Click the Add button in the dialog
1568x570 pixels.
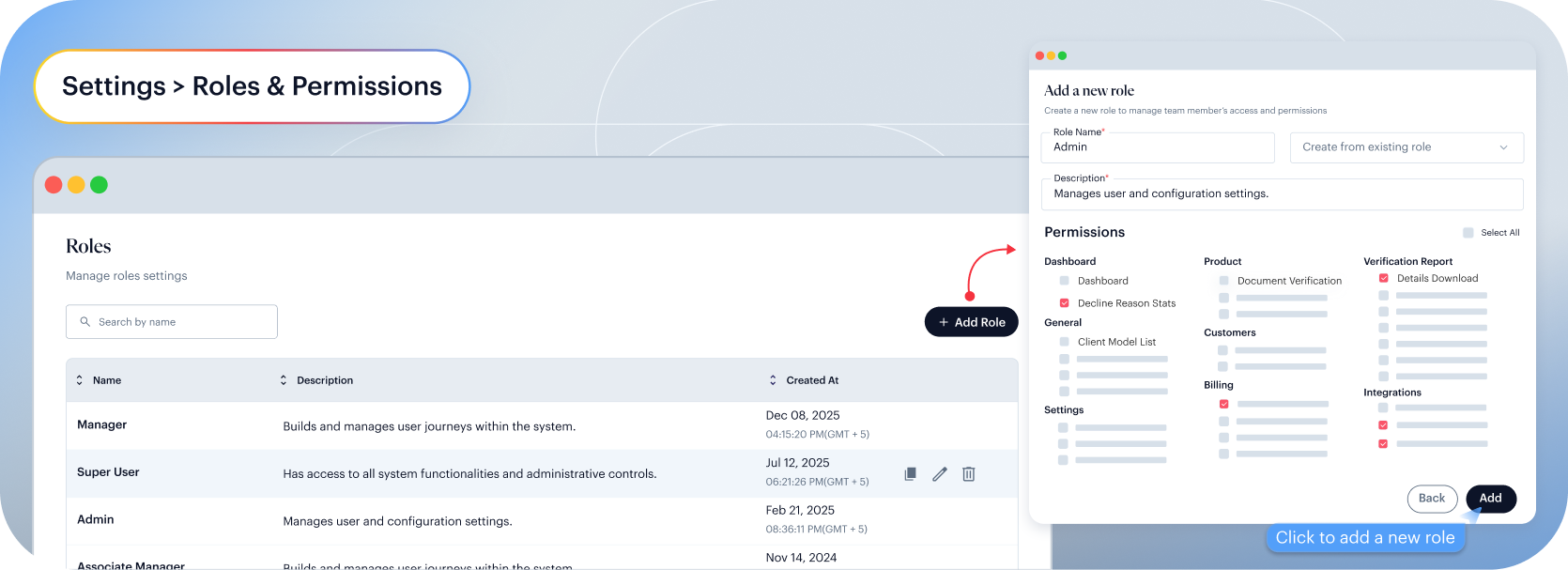pyautogui.click(x=1490, y=499)
